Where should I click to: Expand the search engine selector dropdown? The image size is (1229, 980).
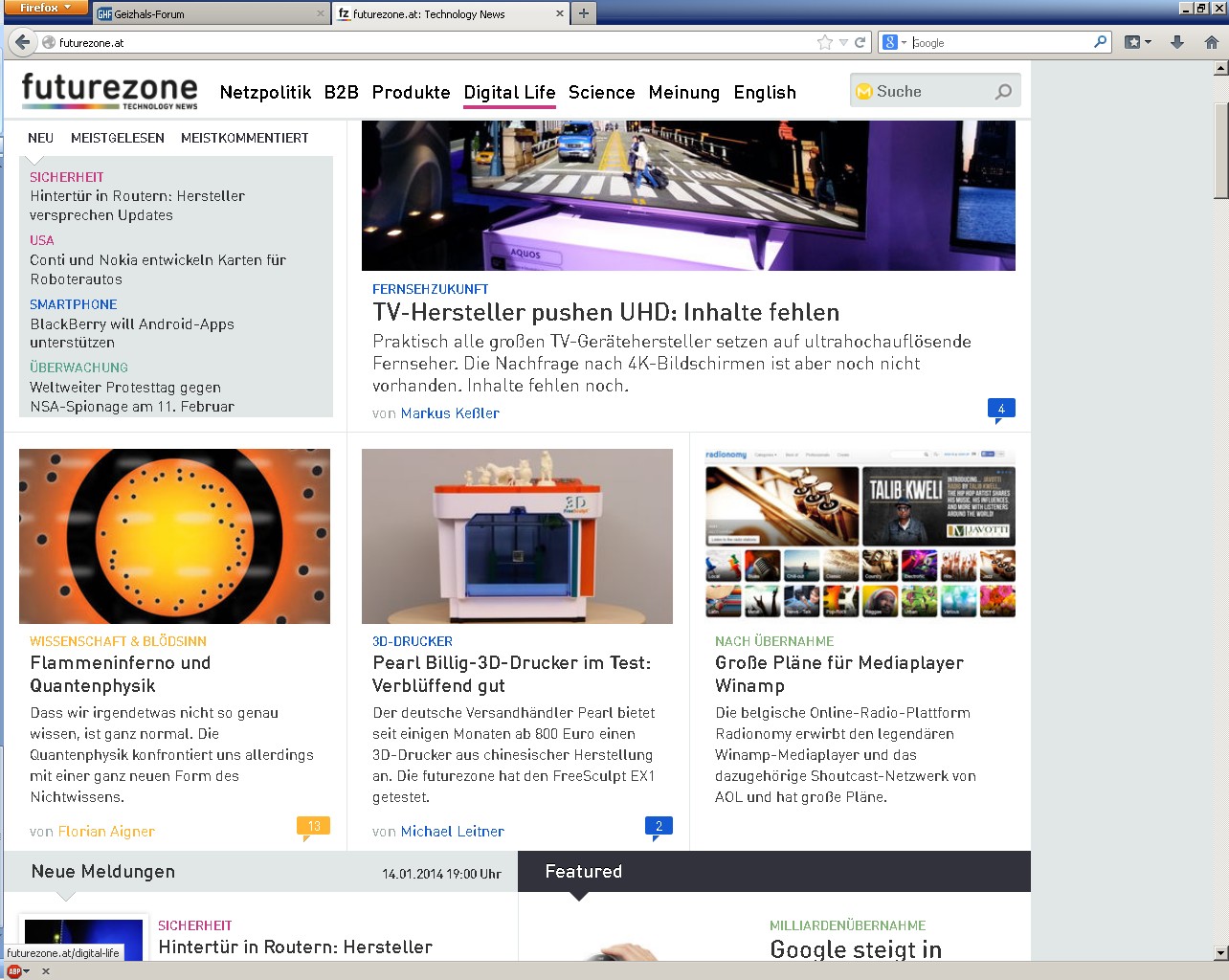coord(894,42)
